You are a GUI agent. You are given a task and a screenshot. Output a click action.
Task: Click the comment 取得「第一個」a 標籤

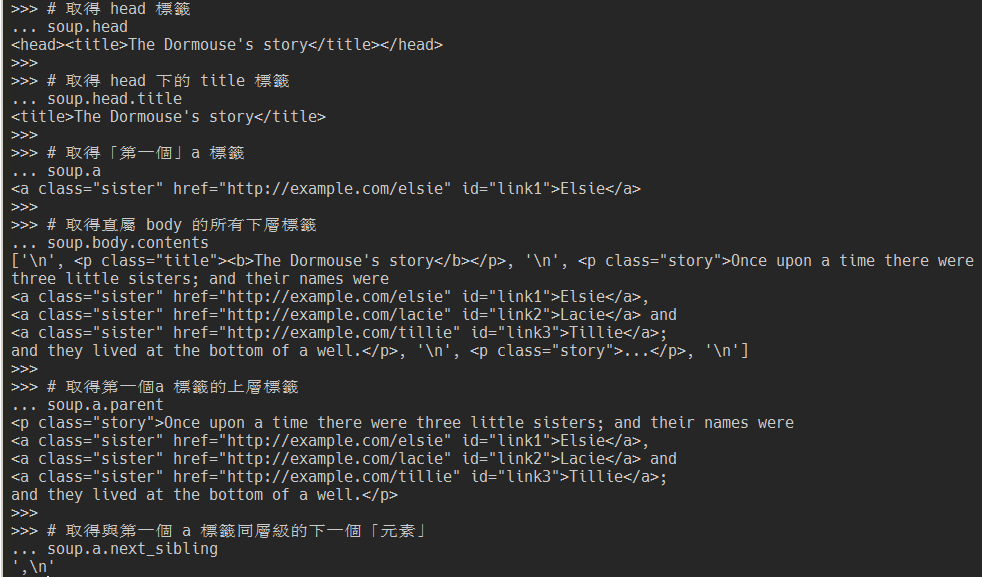(146, 153)
